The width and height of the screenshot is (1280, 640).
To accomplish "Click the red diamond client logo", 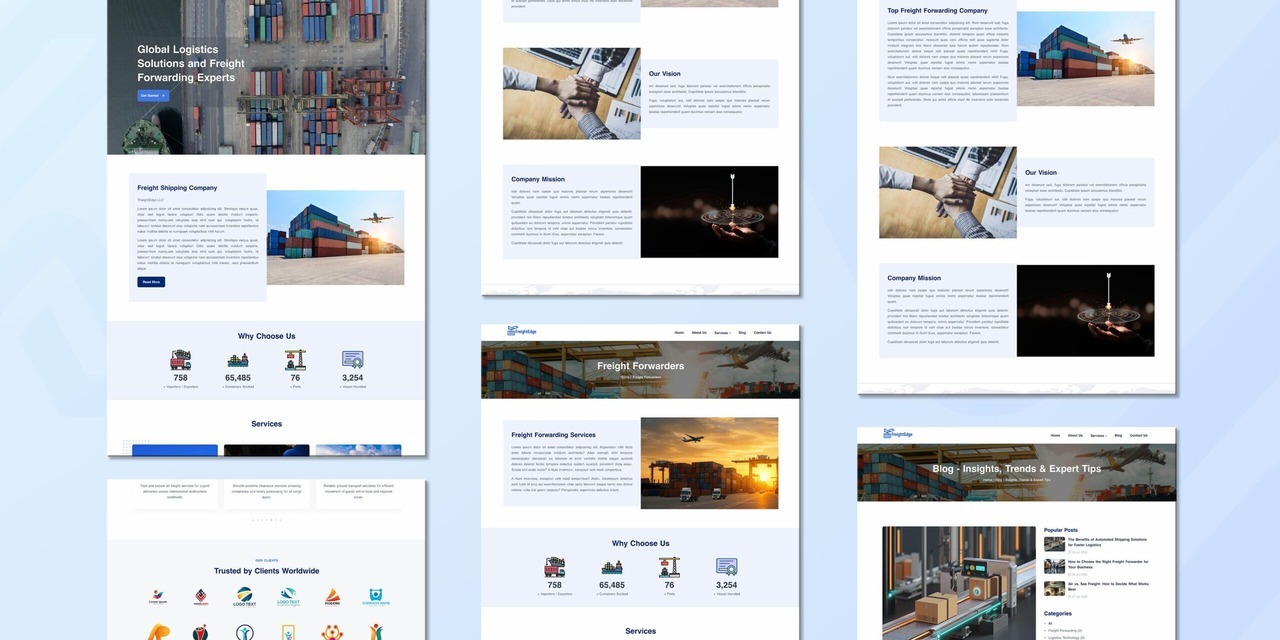I will (201, 597).
